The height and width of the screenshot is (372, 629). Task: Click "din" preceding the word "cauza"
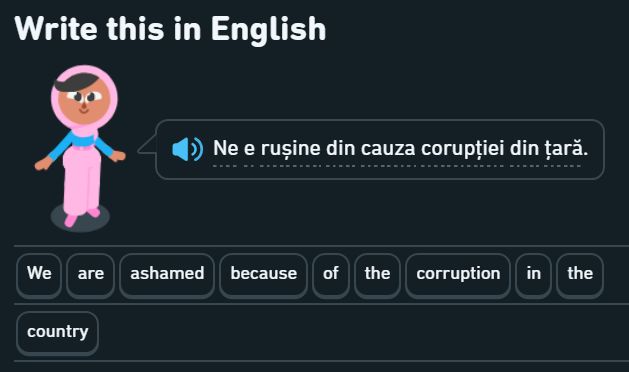(341, 148)
